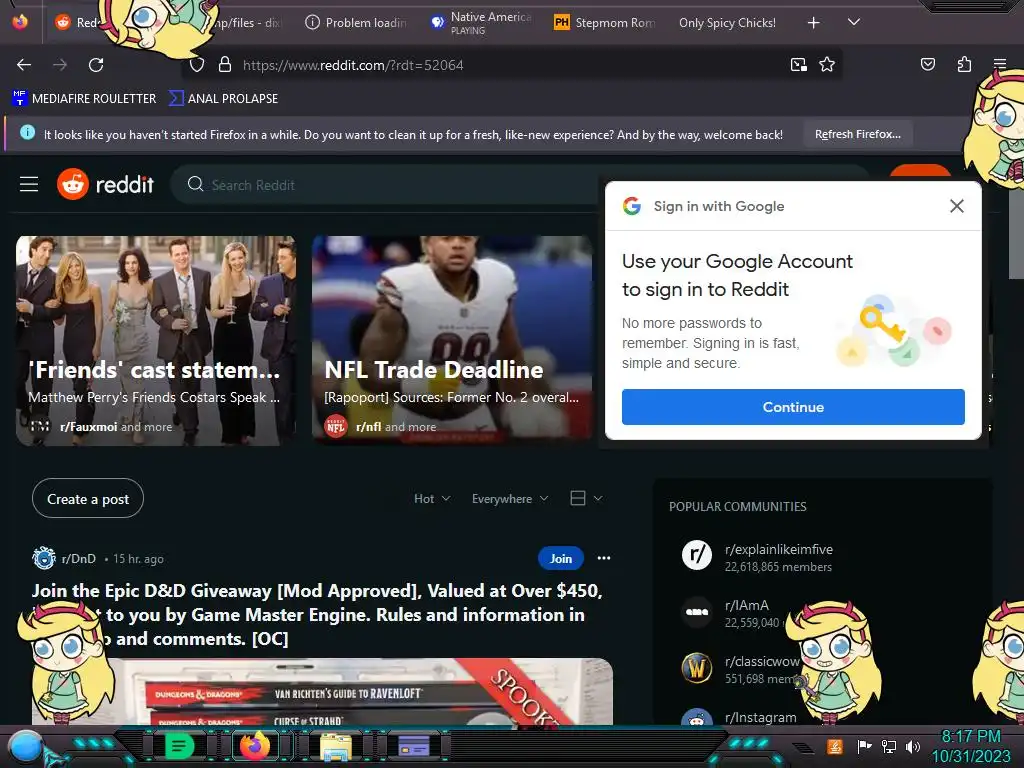Expand the Hot sort dropdown
The width and height of the screenshot is (1024, 768).
tap(432, 498)
